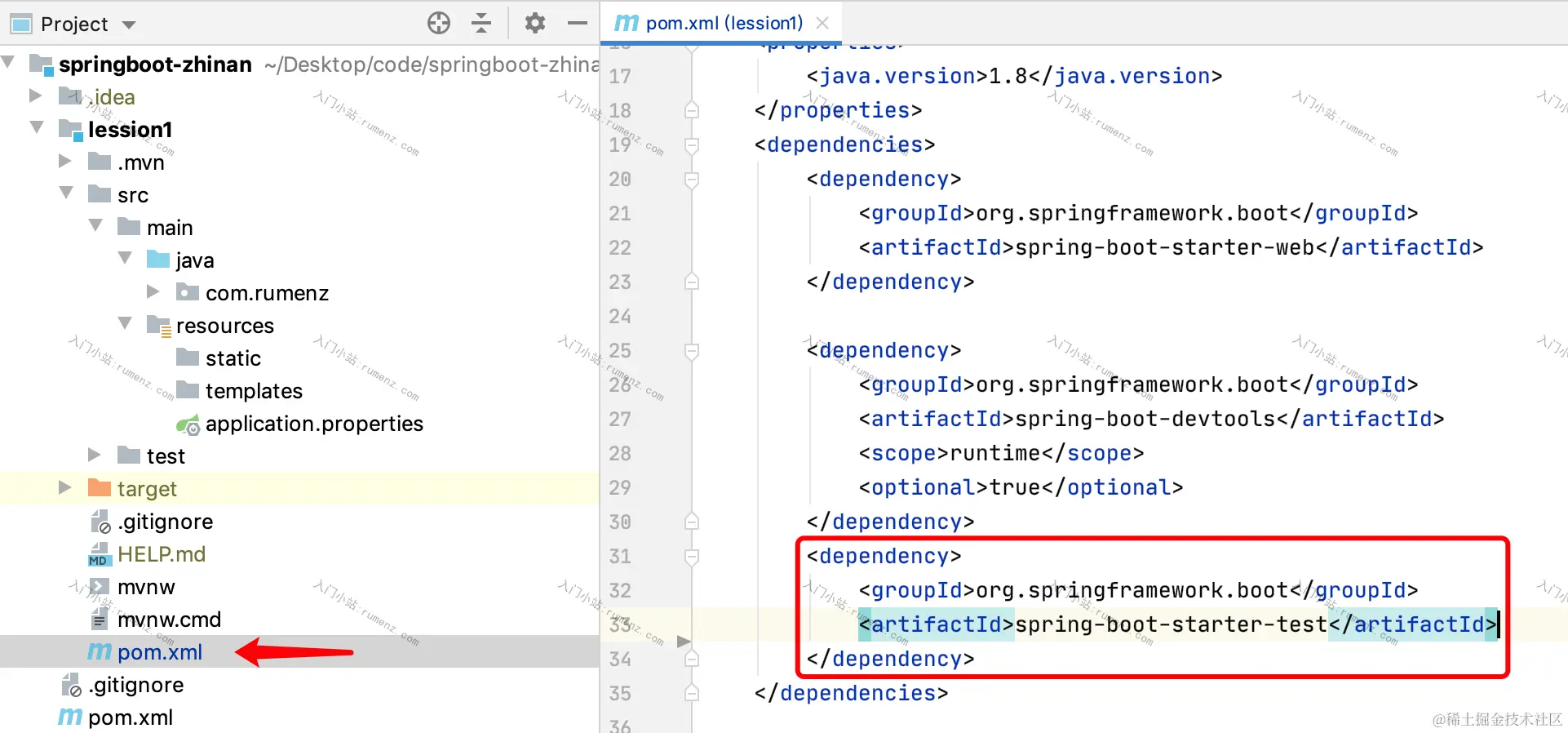This screenshot has width=1568, height=733.
Task: Expand the test folder
Action: [95, 455]
